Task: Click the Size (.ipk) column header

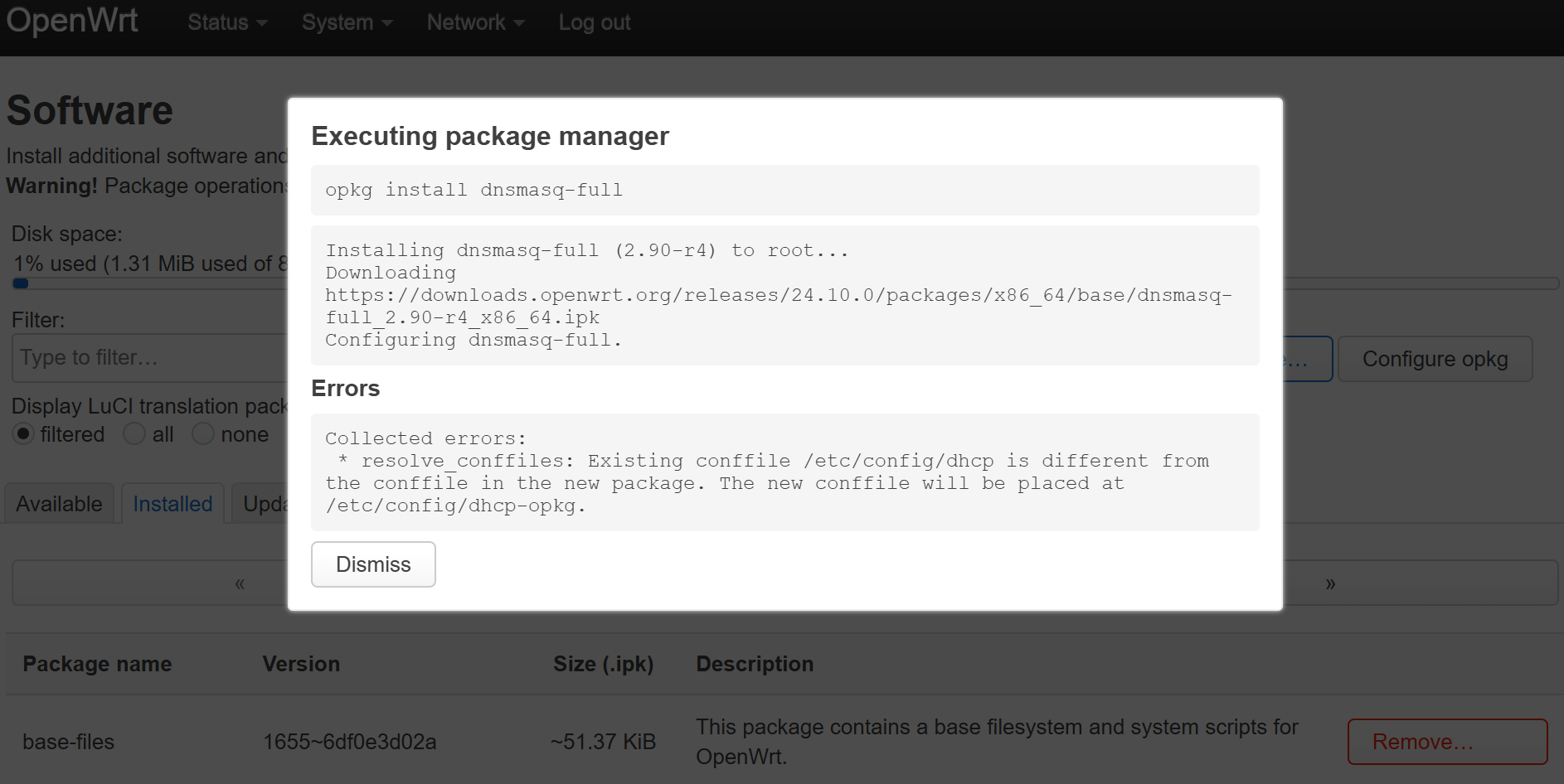Action: coord(603,664)
